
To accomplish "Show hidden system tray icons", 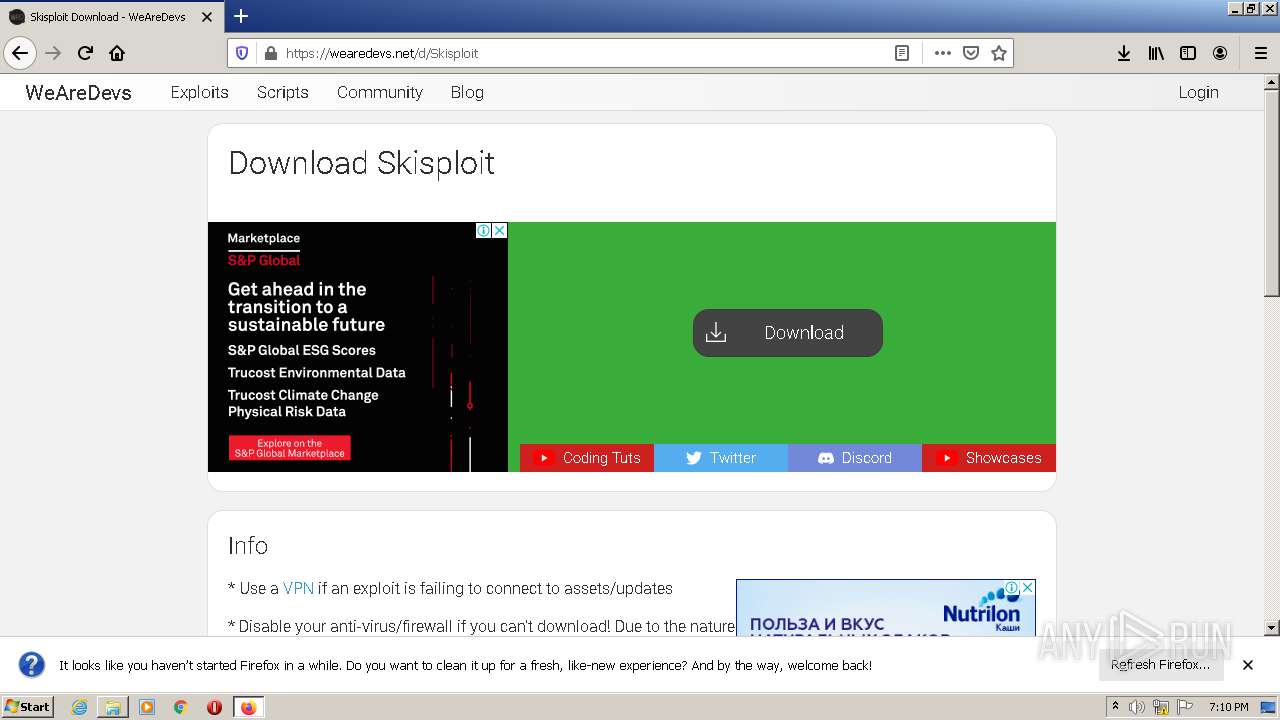I will pyautogui.click(x=1115, y=707).
